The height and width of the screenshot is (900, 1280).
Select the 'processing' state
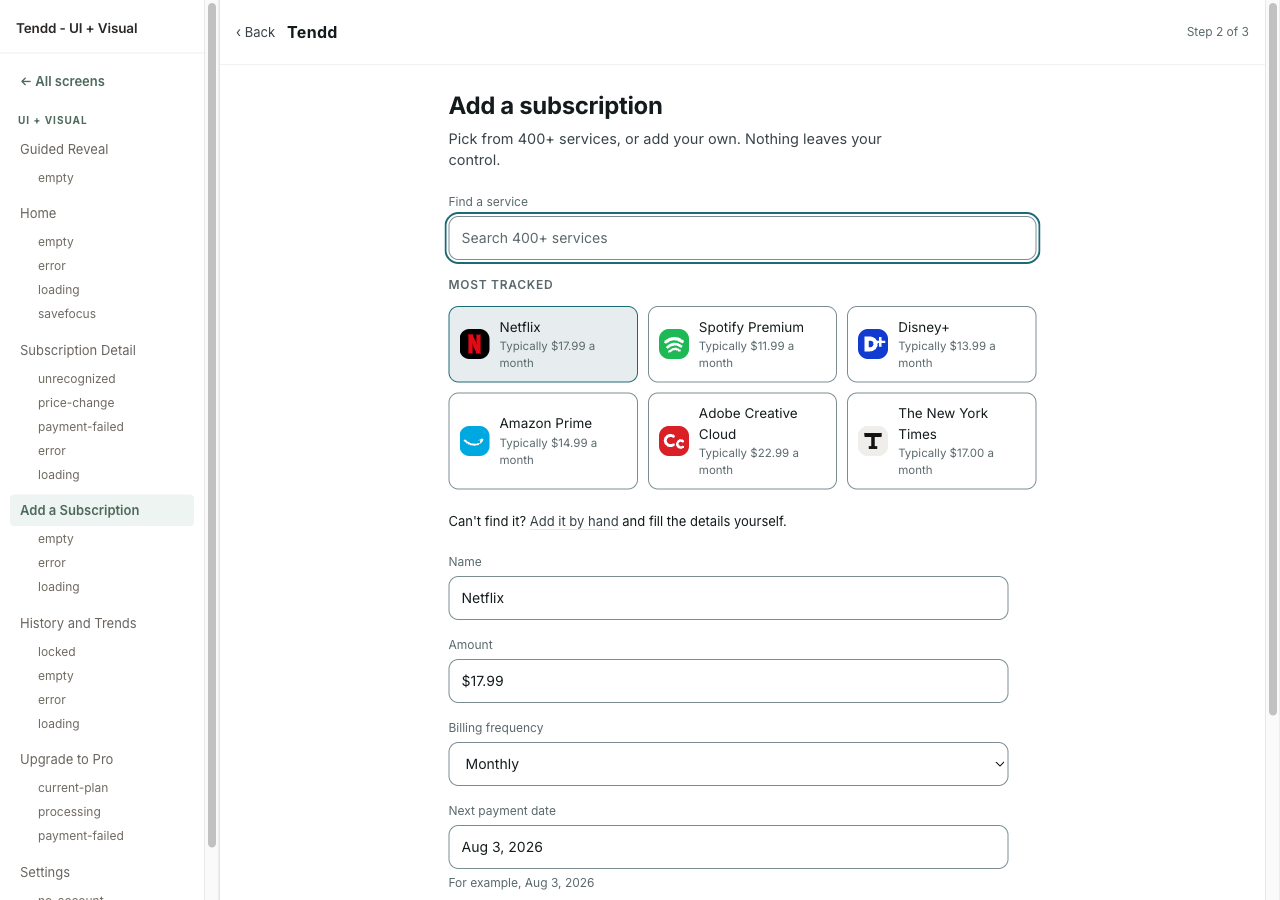pos(69,812)
